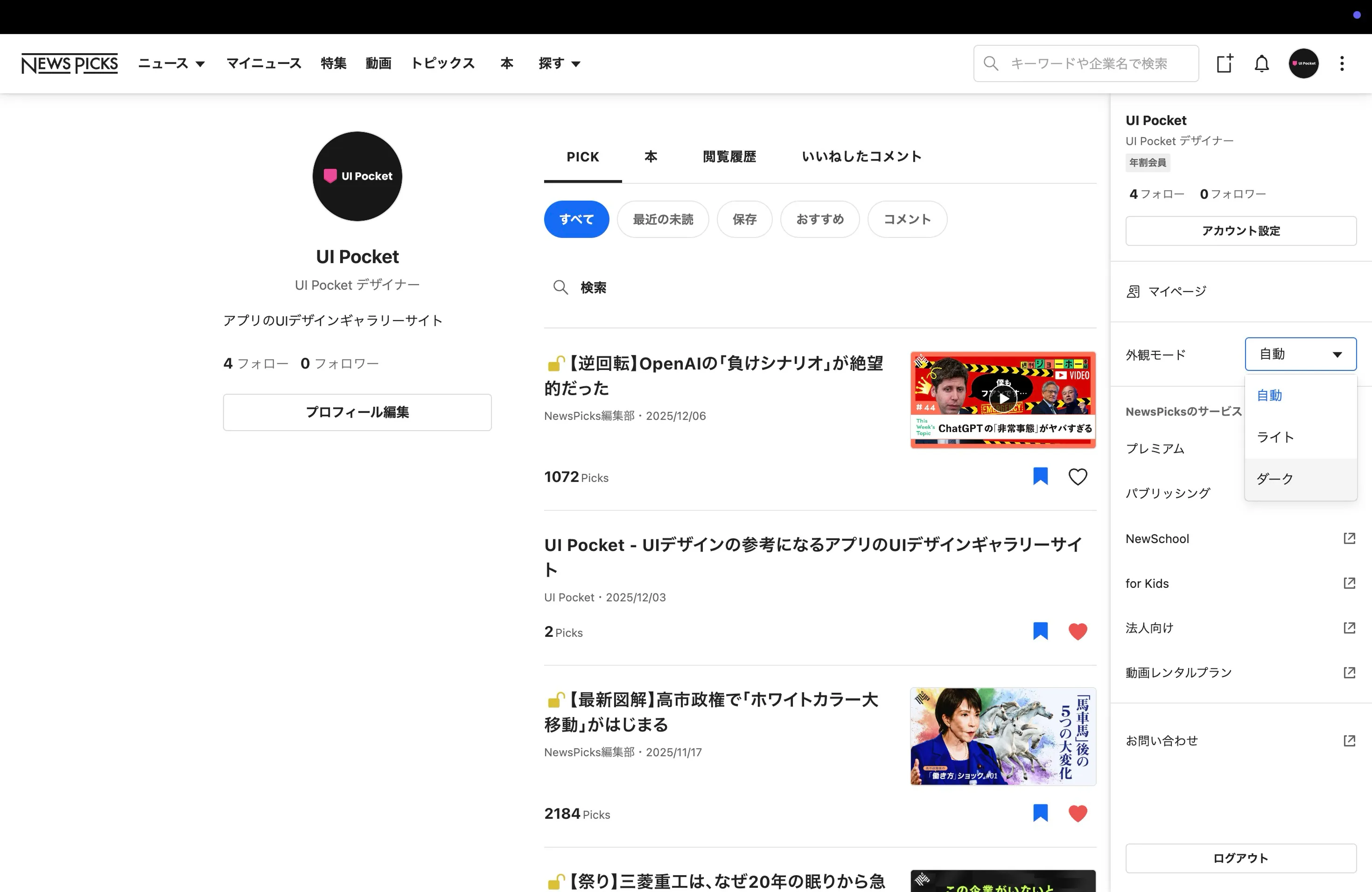Like the OpenAI 負けシナリオ article
Viewport: 1372px width, 892px height.
pyautogui.click(x=1078, y=476)
